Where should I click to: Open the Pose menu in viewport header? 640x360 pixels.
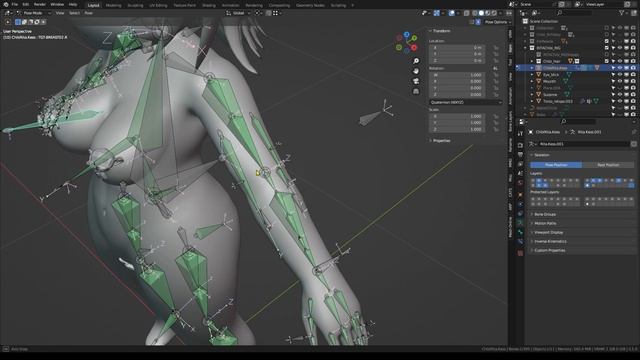(89, 13)
